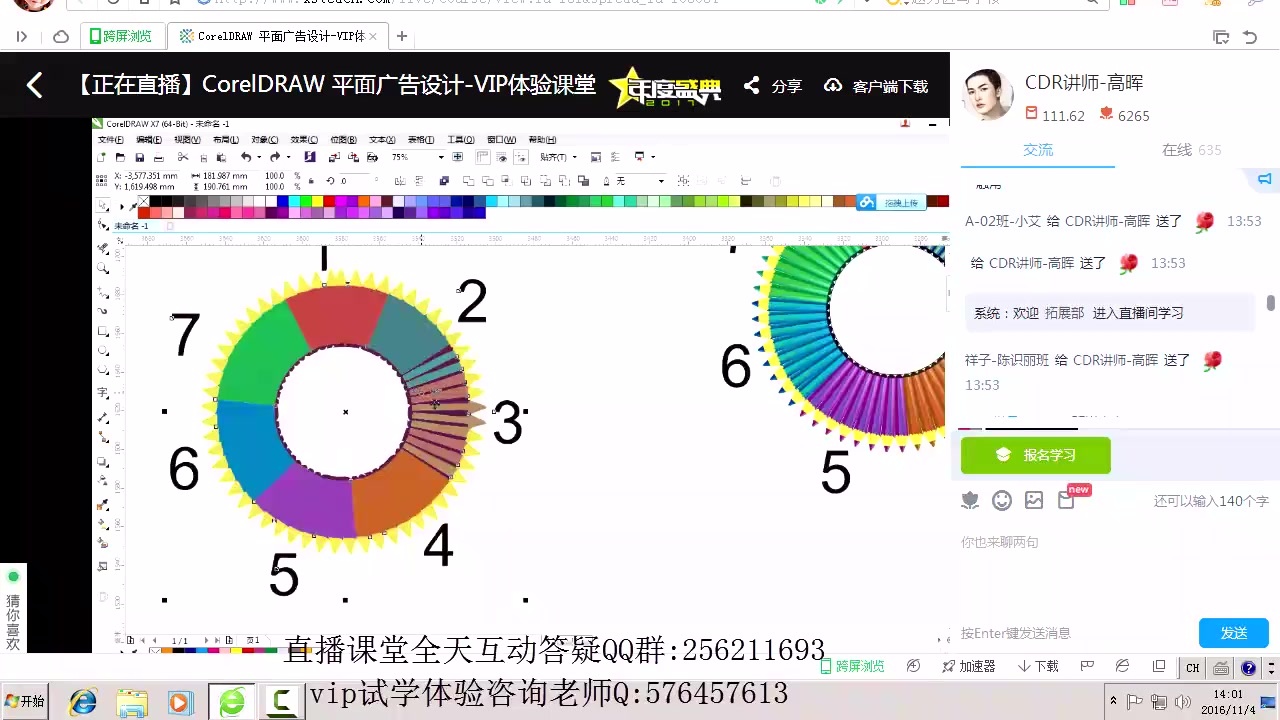Click the emoji smiley icon in chat

1002,500
